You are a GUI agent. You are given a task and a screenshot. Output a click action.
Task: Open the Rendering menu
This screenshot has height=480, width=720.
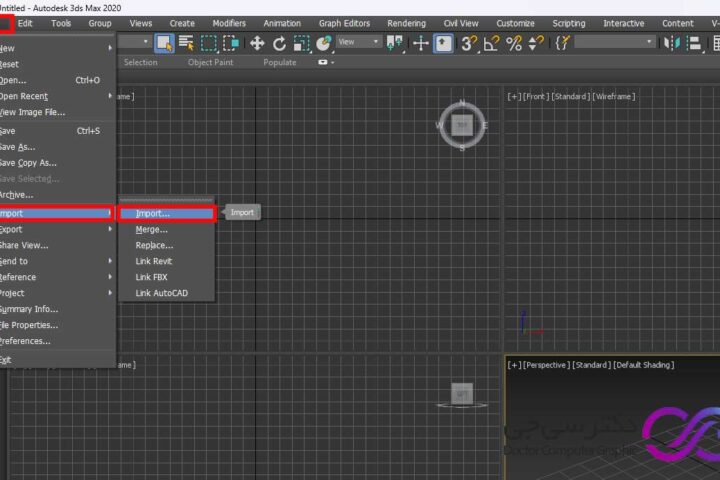click(406, 23)
